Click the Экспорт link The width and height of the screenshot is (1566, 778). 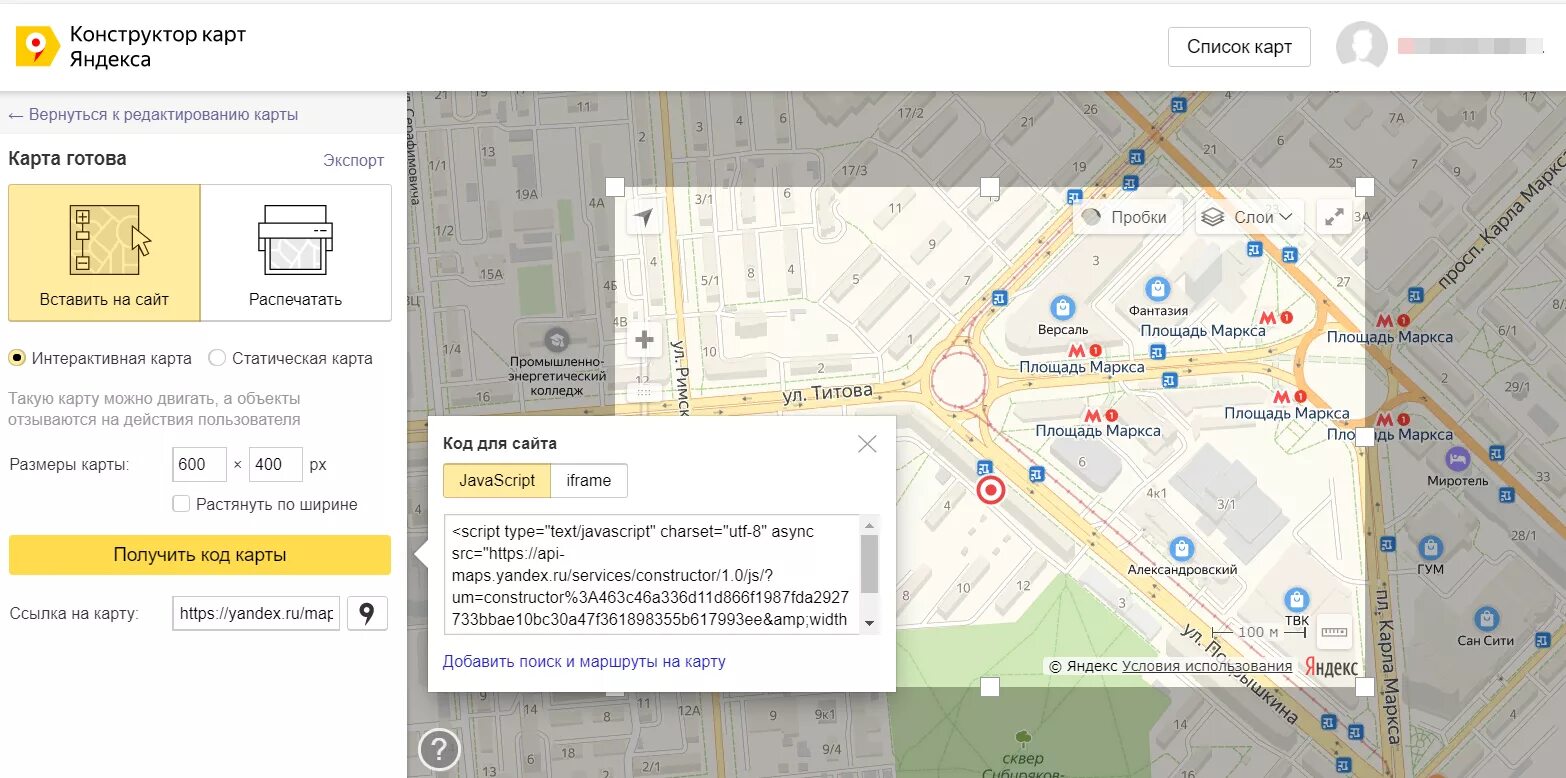[353, 160]
